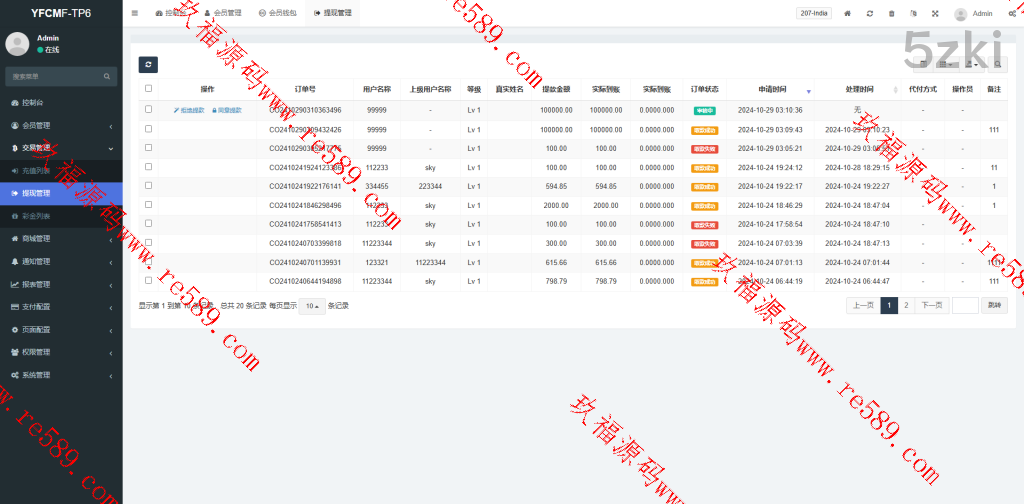Click the trash icon in top bar
1024x504 pixels.
click(892, 14)
